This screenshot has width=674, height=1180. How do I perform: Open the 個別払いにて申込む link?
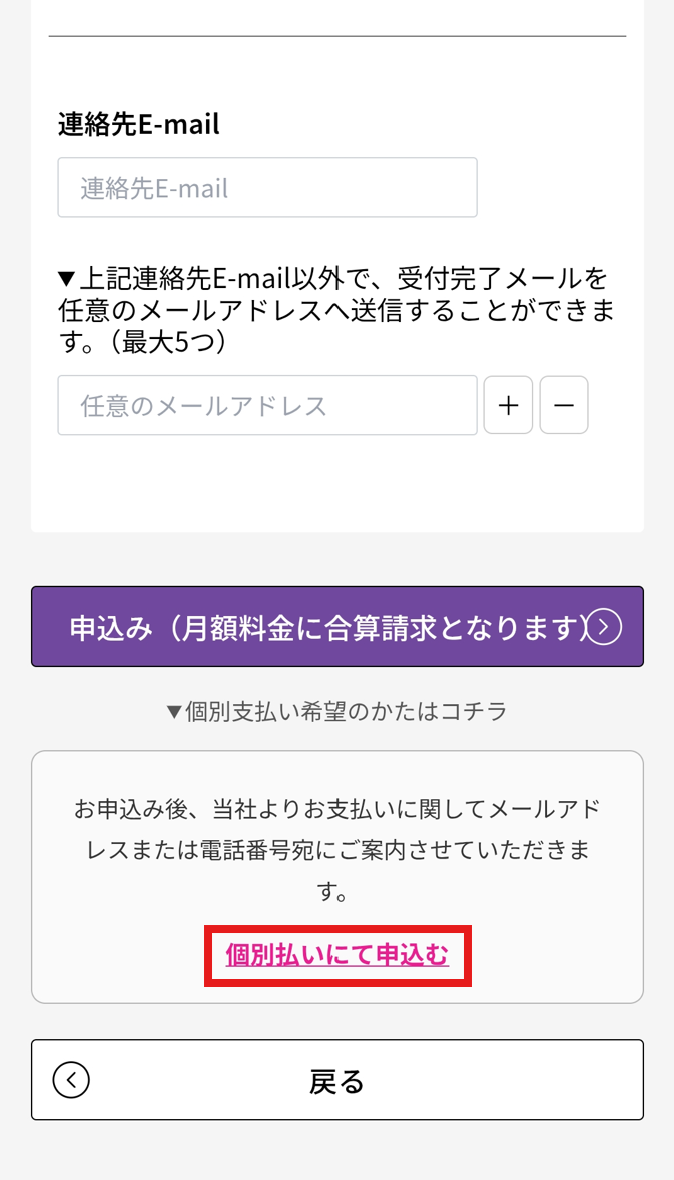pyautogui.click(x=337, y=955)
